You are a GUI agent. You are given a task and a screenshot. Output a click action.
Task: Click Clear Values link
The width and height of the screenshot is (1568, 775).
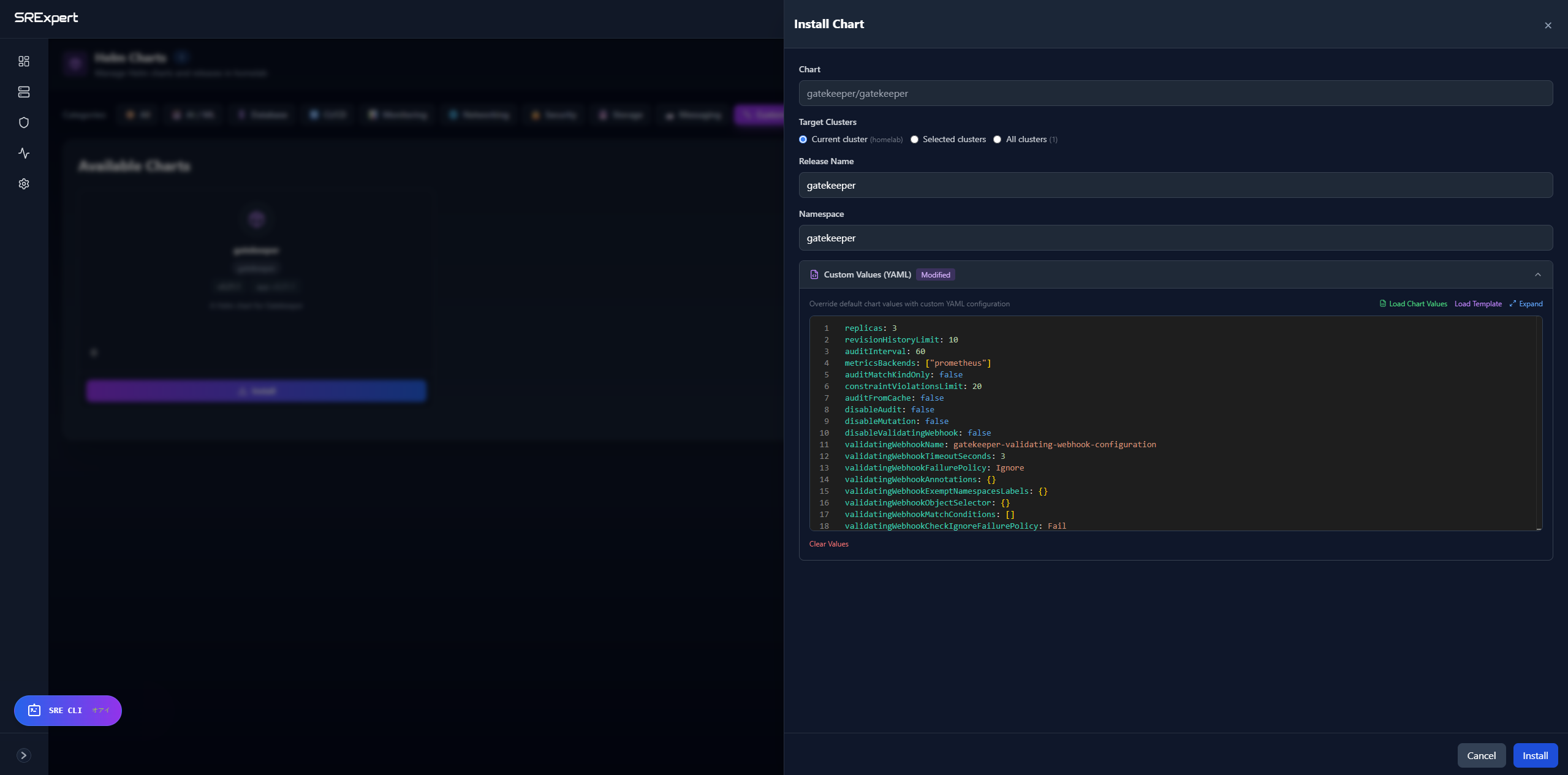pos(828,544)
